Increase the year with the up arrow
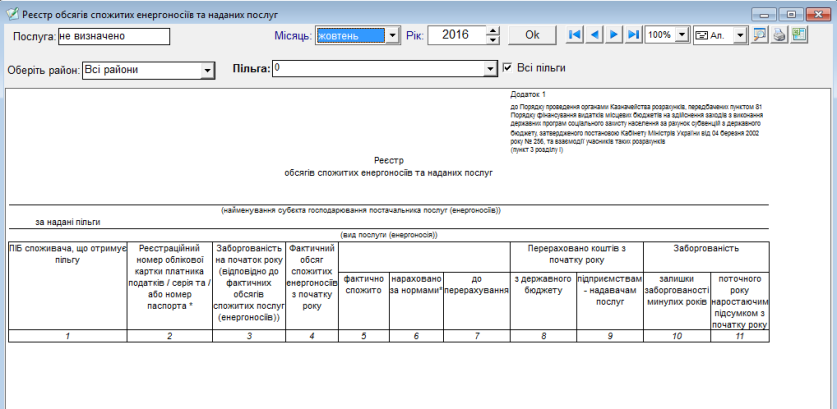 click(x=492, y=30)
